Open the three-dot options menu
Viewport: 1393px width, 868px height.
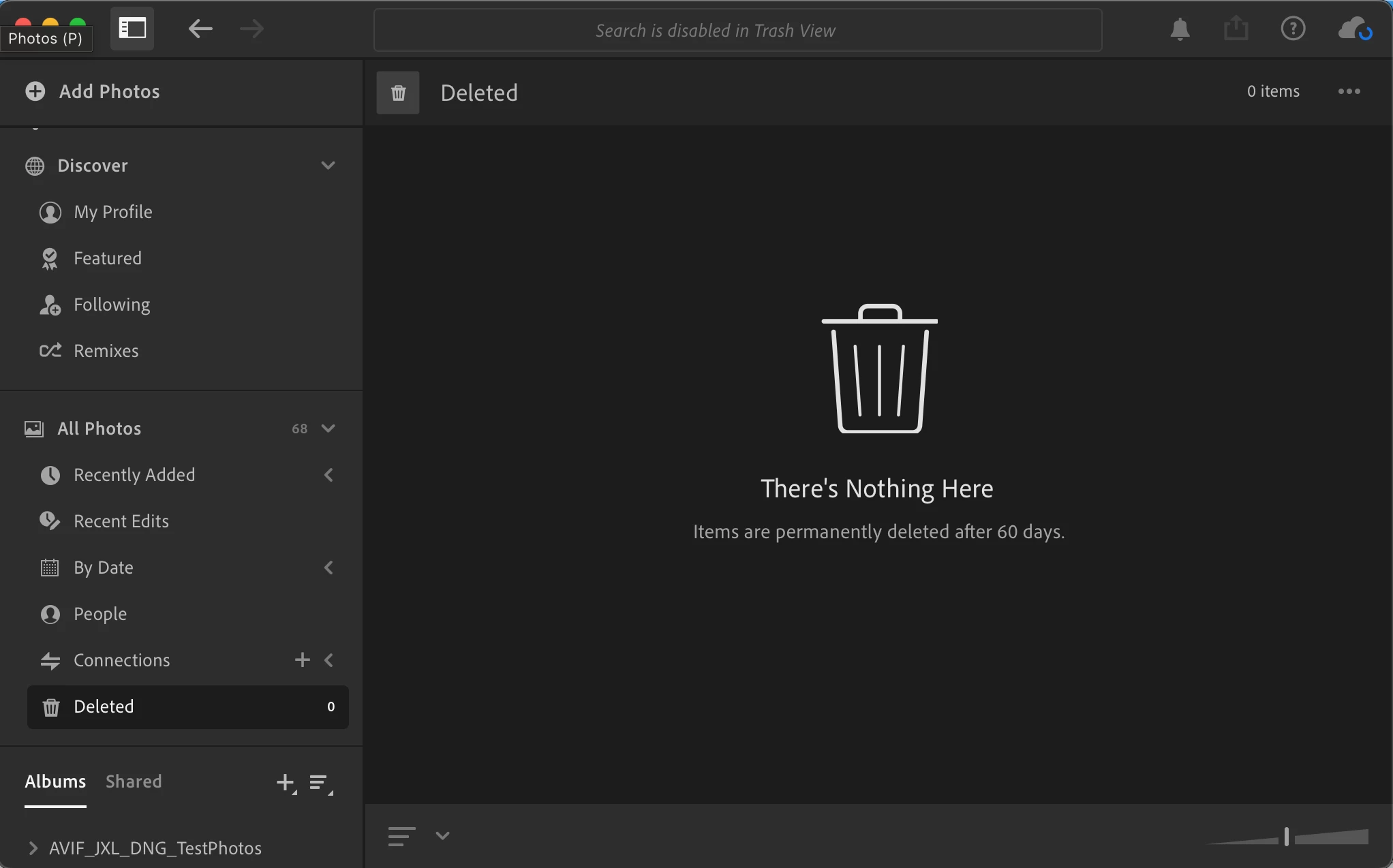coord(1349,91)
